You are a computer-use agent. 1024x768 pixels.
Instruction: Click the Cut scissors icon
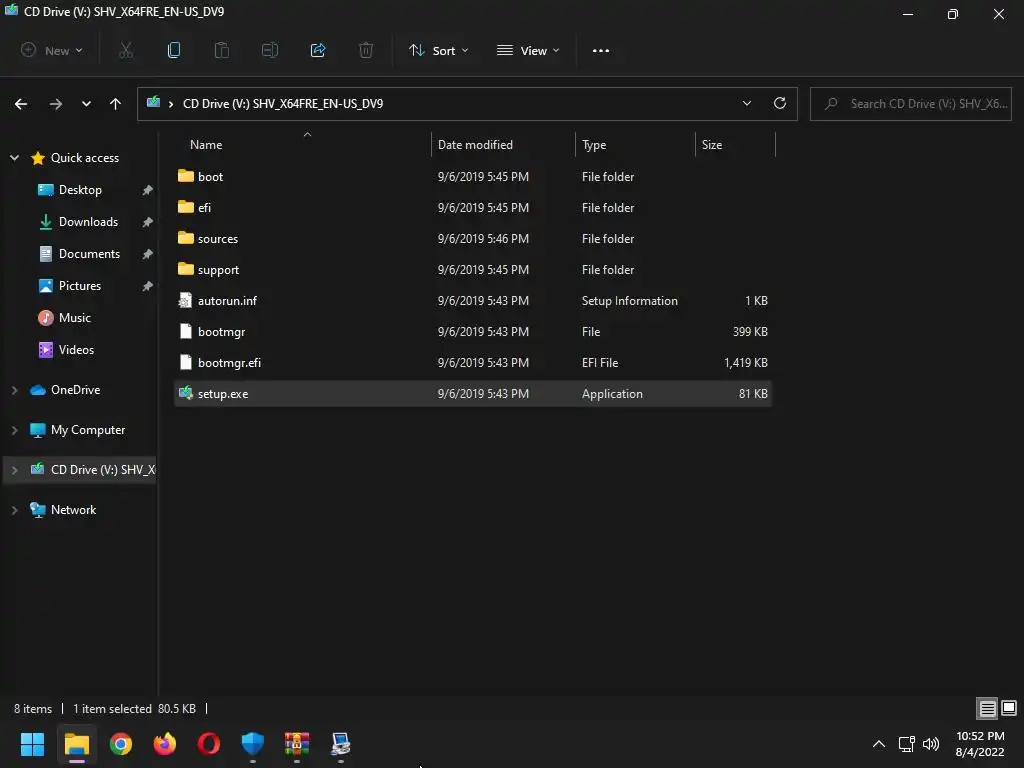(126, 50)
